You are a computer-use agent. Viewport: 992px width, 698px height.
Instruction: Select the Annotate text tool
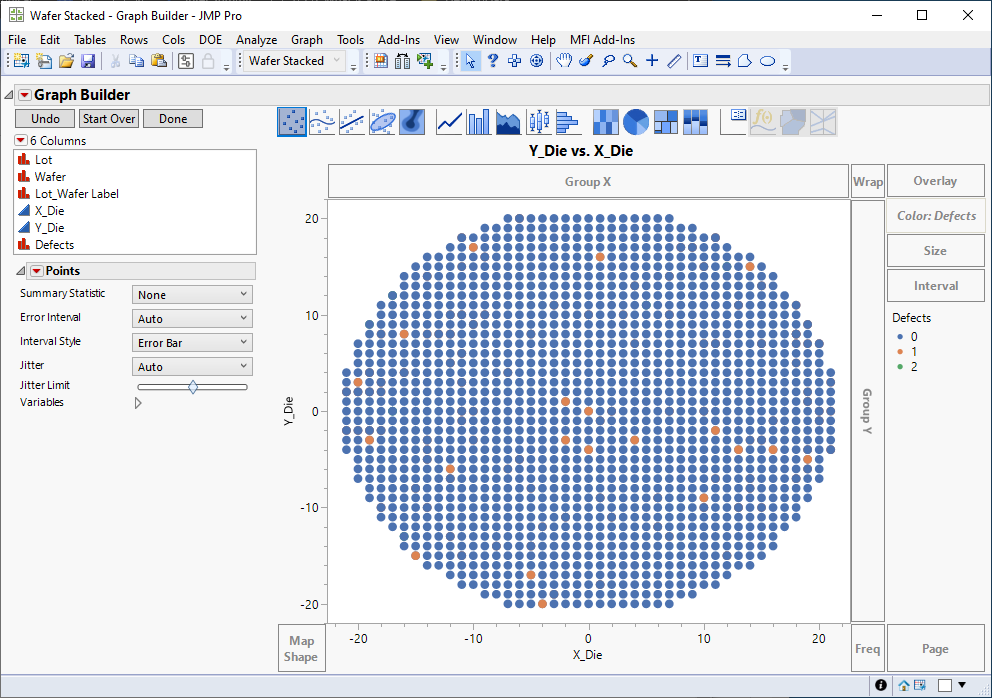700,61
